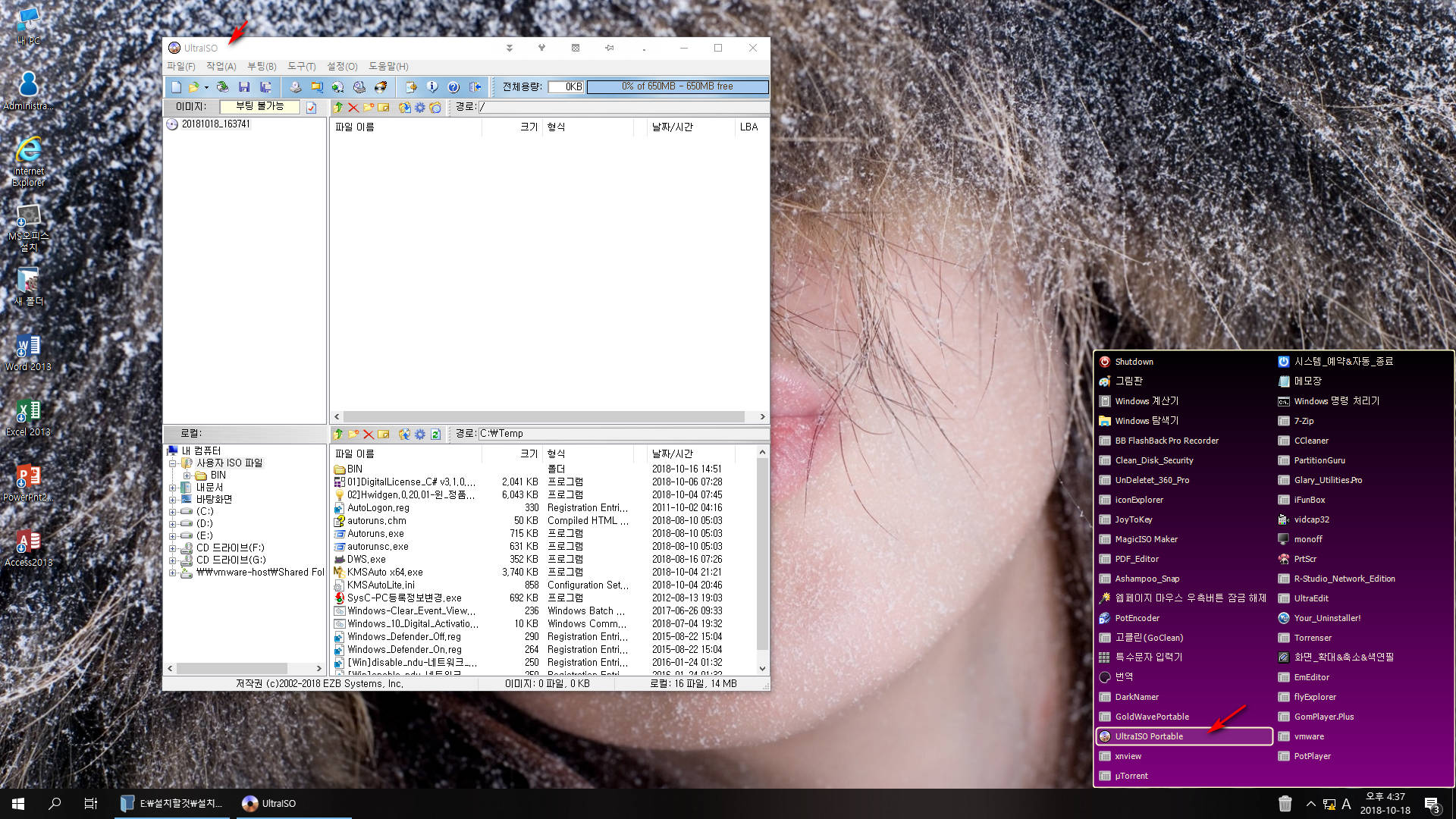Click the Mount to virtual drive icon
Screen dimensions: 1456x819
(x=359, y=87)
